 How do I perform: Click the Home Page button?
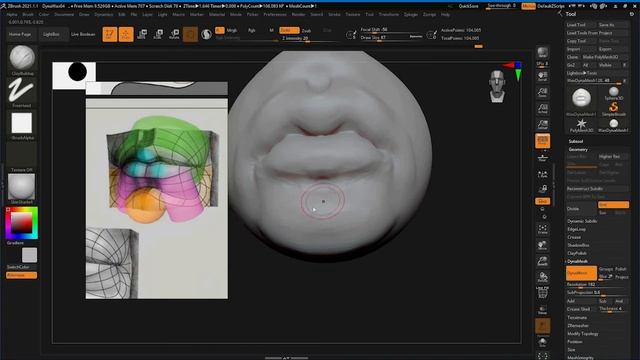tap(20, 34)
